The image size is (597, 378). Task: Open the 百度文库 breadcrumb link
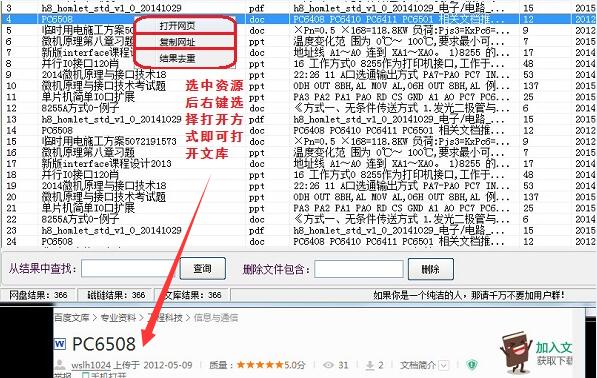click(72, 317)
